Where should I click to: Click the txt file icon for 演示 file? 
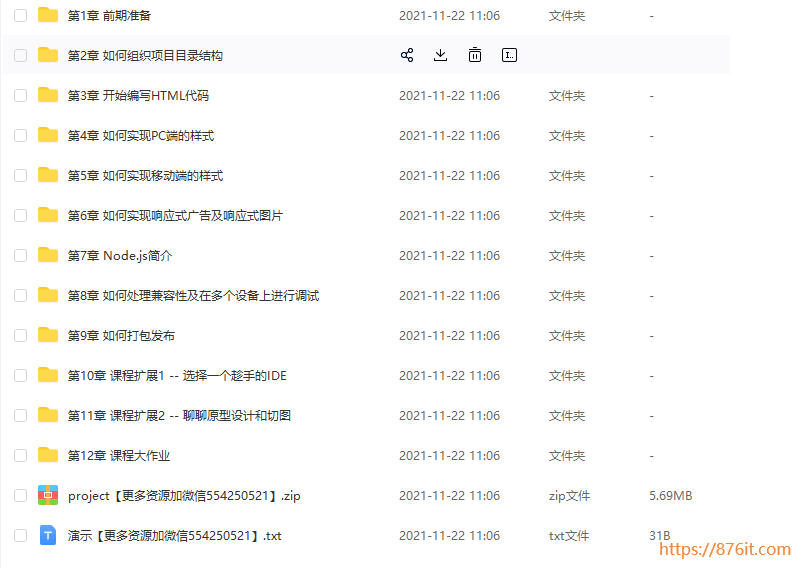coord(48,536)
